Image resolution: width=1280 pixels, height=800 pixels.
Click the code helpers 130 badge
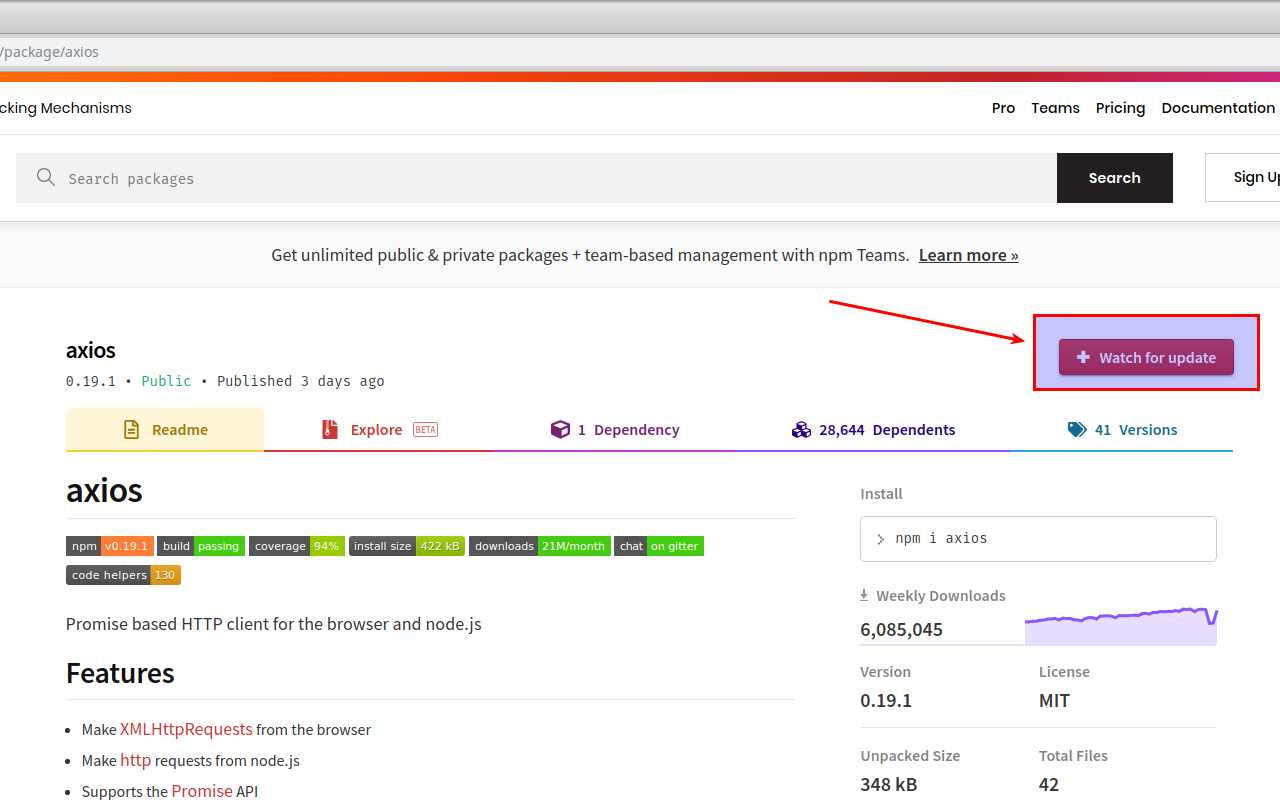[123, 575]
